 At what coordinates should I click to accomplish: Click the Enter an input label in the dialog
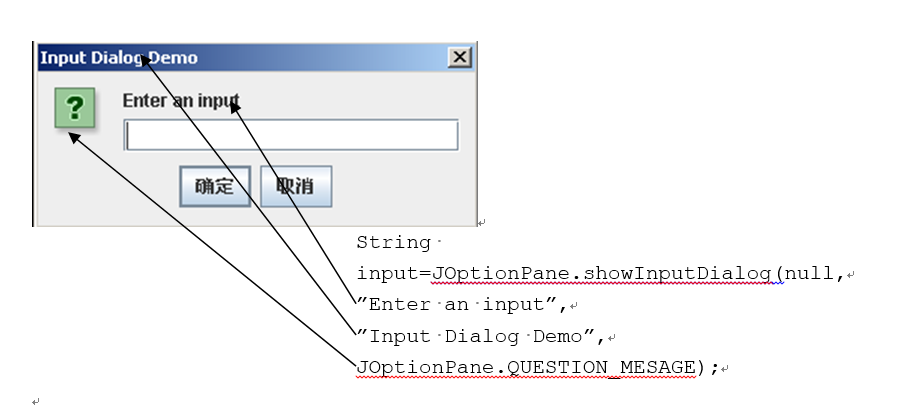pyautogui.click(x=181, y=101)
